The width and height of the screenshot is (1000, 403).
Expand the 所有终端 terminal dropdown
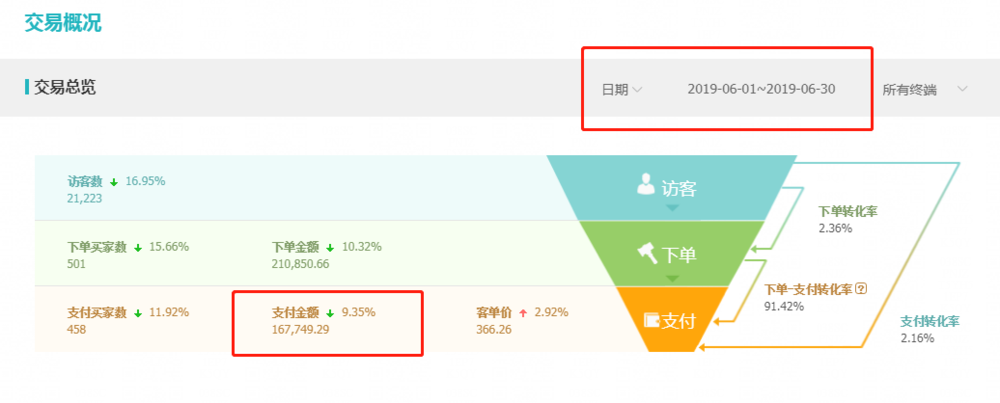click(x=925, y=89)
